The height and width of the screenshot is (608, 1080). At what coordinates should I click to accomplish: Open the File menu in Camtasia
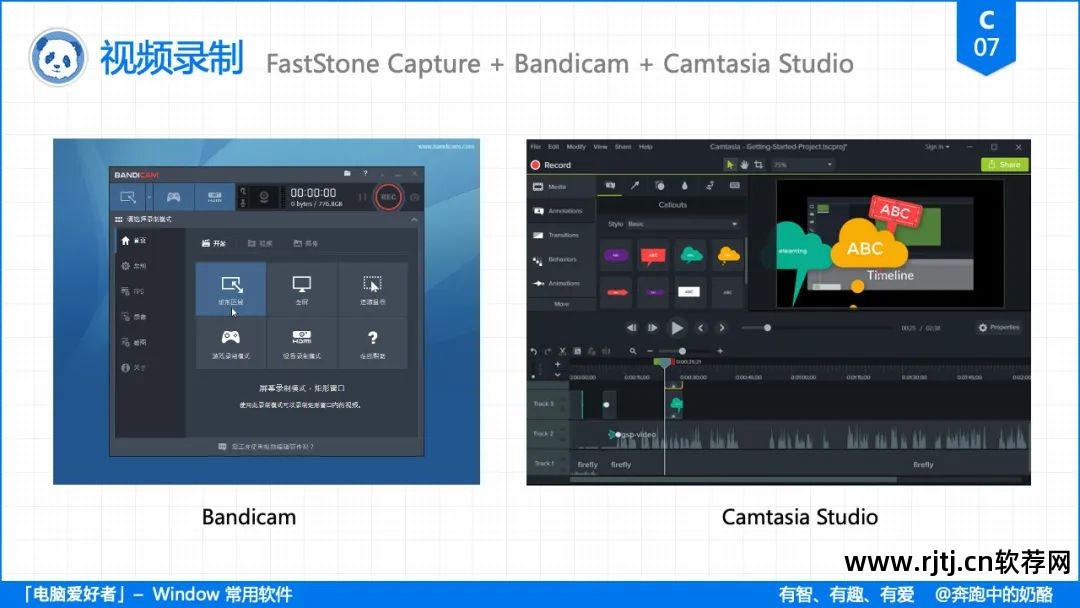[x=535, y=147]
